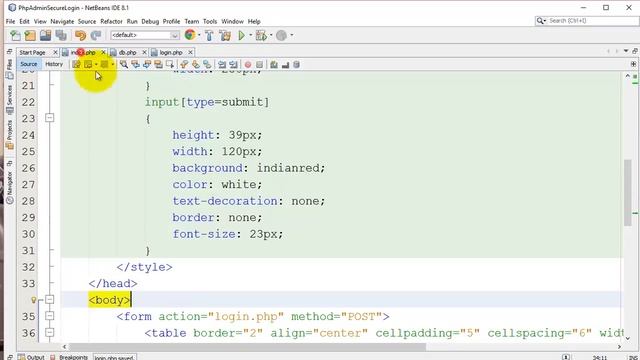Viewport: 640px width, 360px height.
Task: Switch to the db.php tab
Action: (127, 53)
